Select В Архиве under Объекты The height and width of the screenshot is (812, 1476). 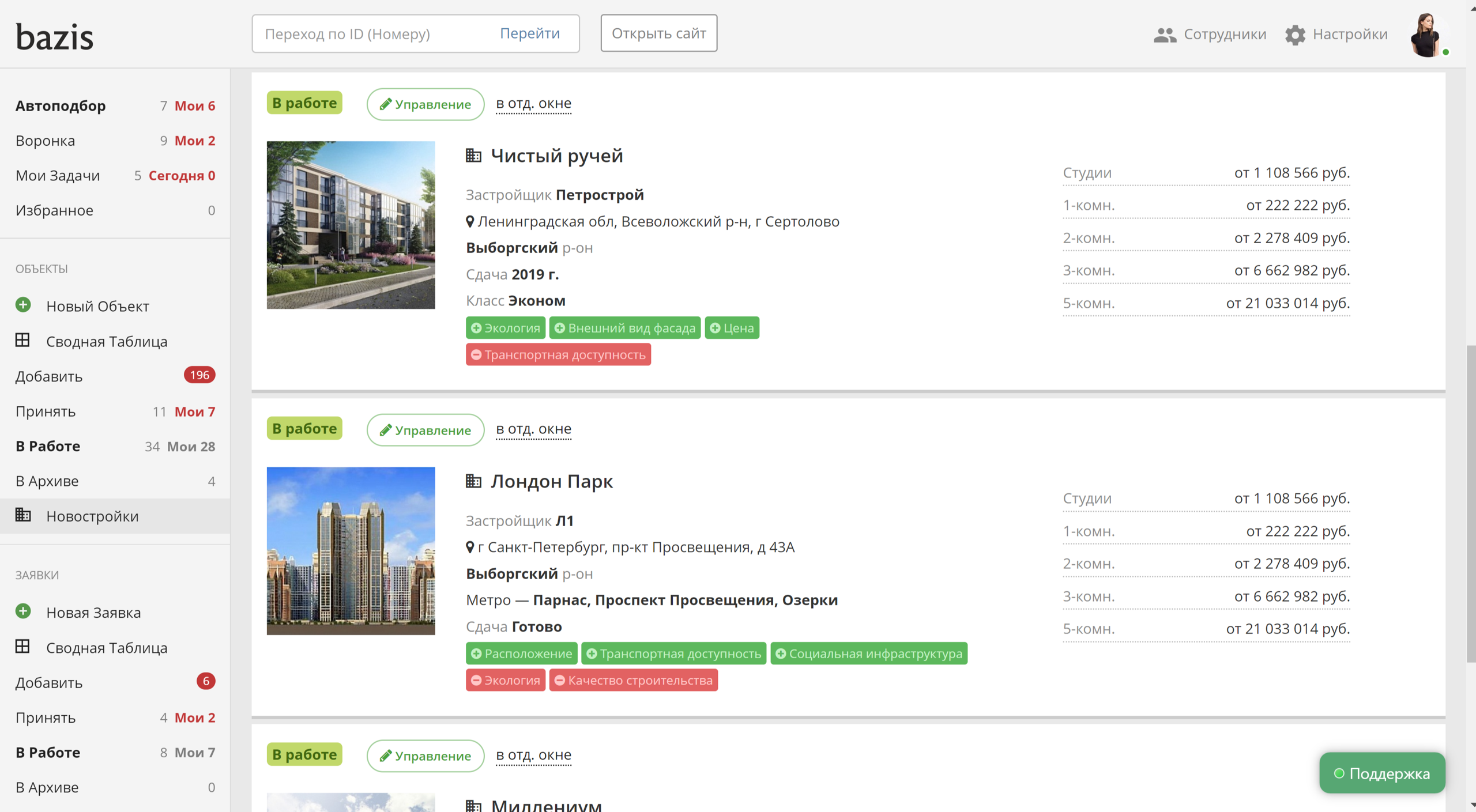pos(47,481)
